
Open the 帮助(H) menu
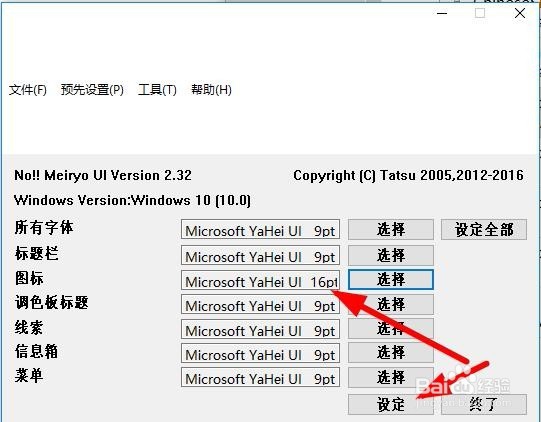pos(211,90)
